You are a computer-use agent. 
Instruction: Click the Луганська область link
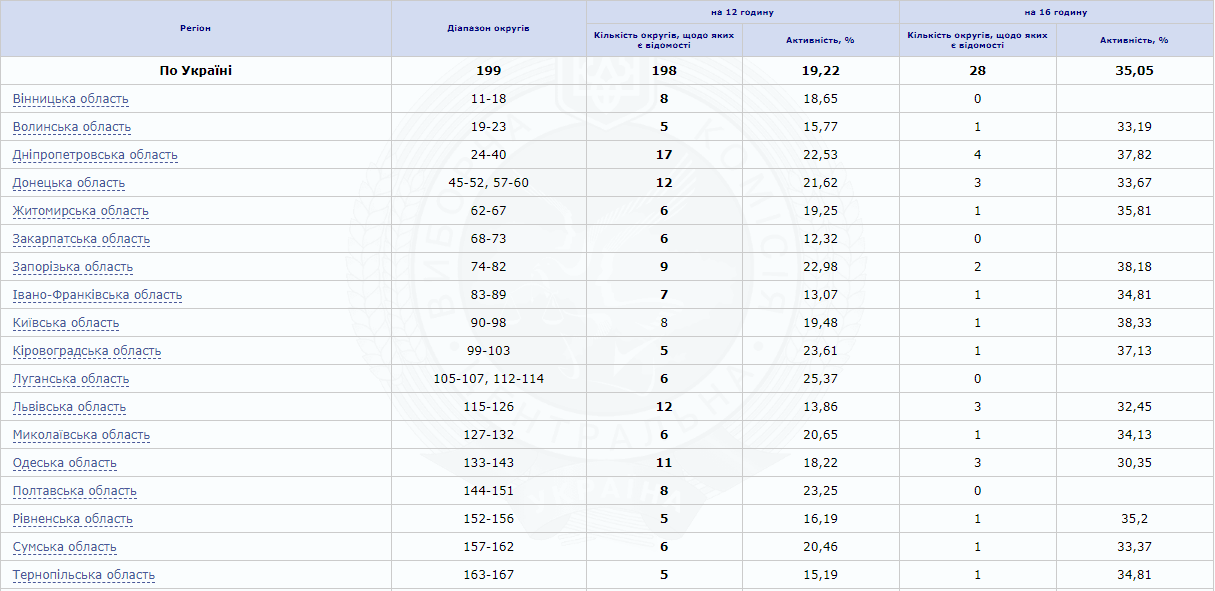(x=71, y=379)
